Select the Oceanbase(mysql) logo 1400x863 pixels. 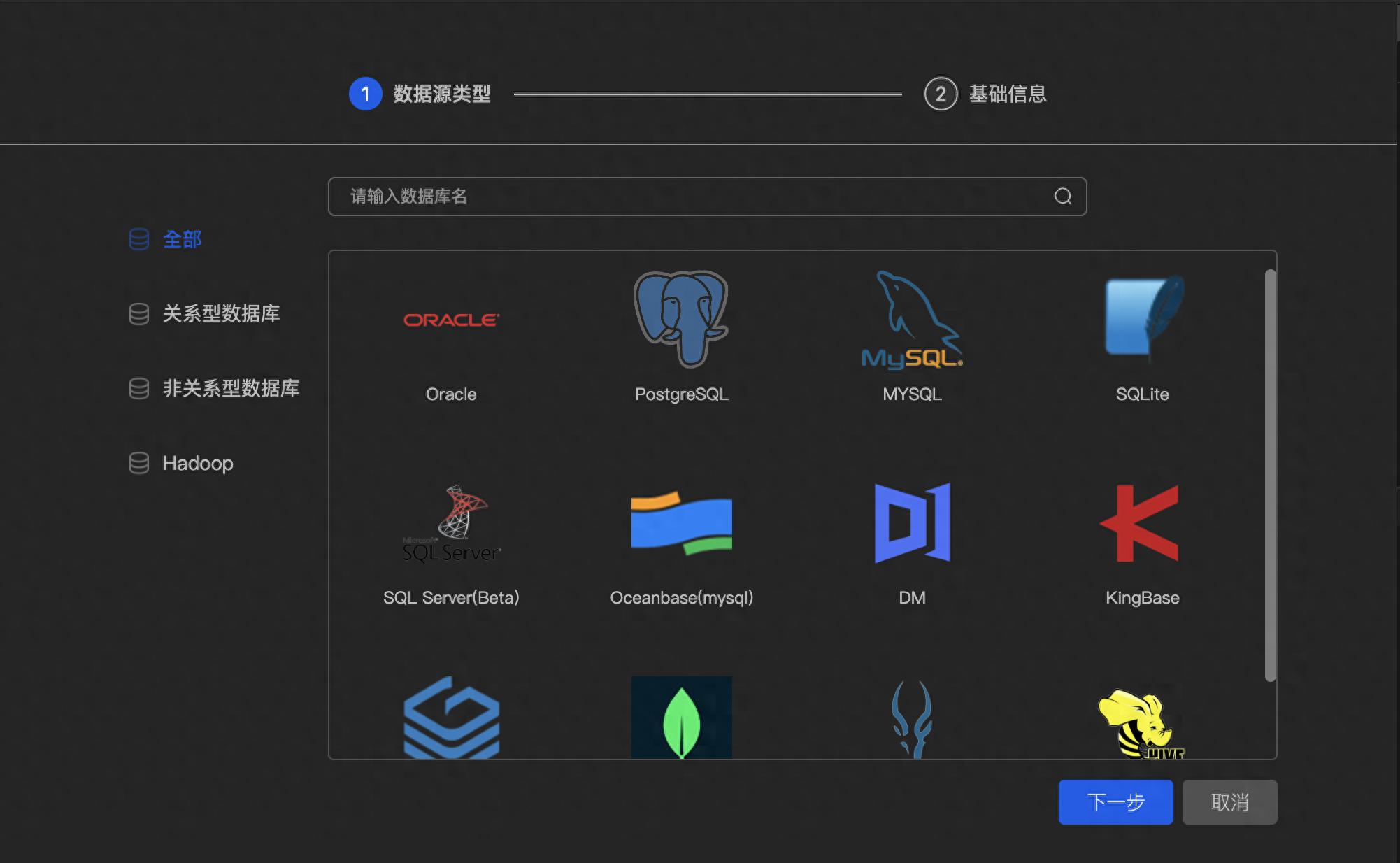tap(681, 522)
